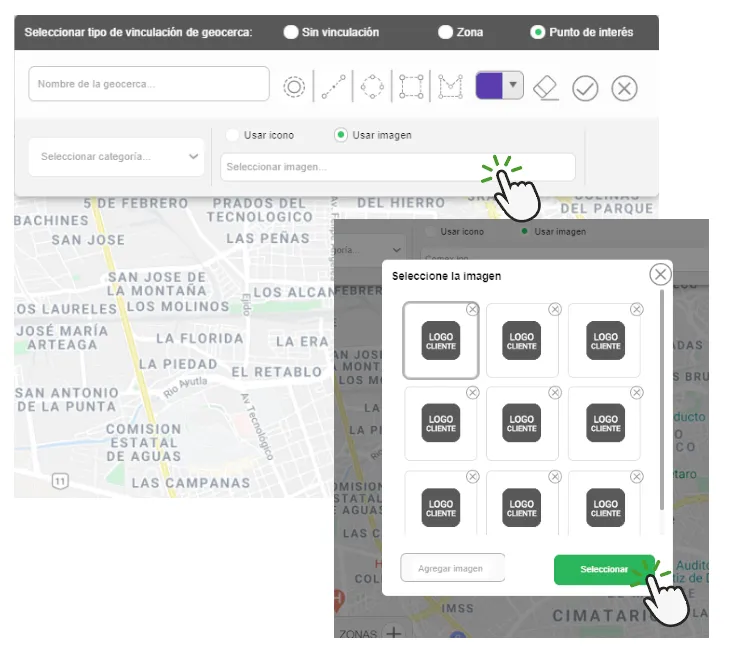Click the LA FLORIDA map label
The width and height of the screenshot is (733, 649).
pyautogui.click(x=200, y=339)
